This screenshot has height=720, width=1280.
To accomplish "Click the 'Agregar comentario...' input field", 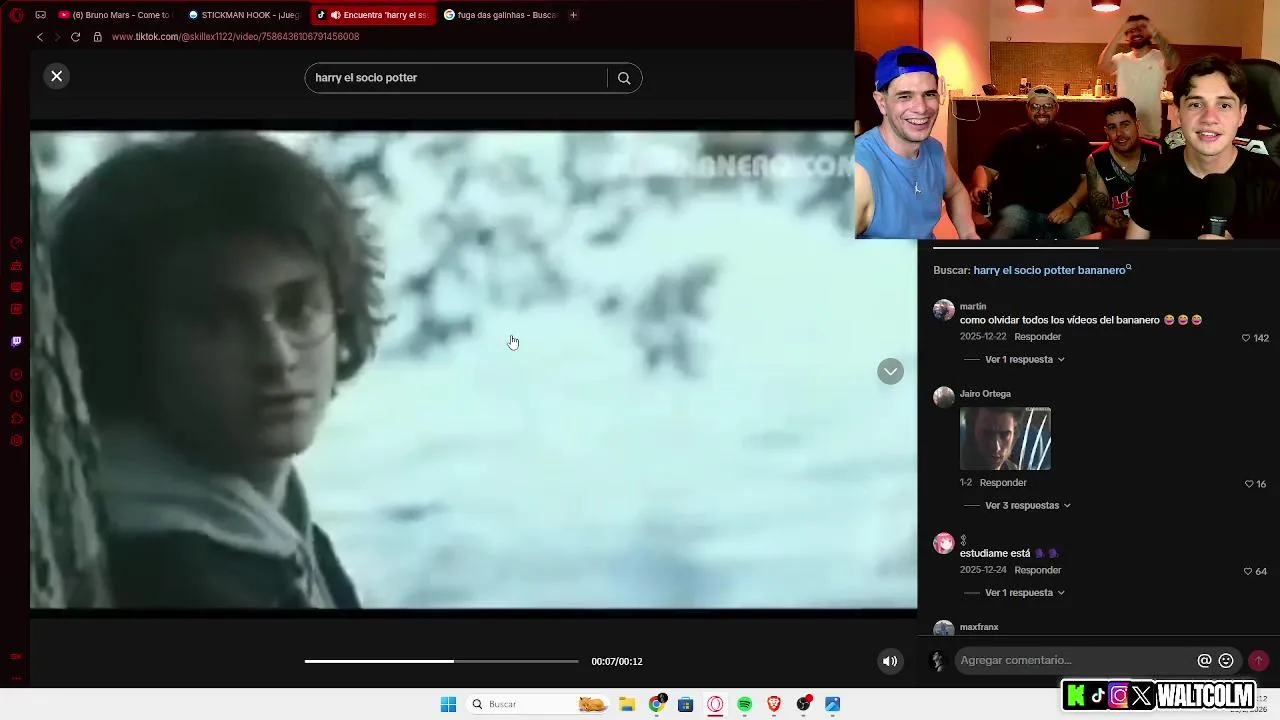I will coord(1075,660).
